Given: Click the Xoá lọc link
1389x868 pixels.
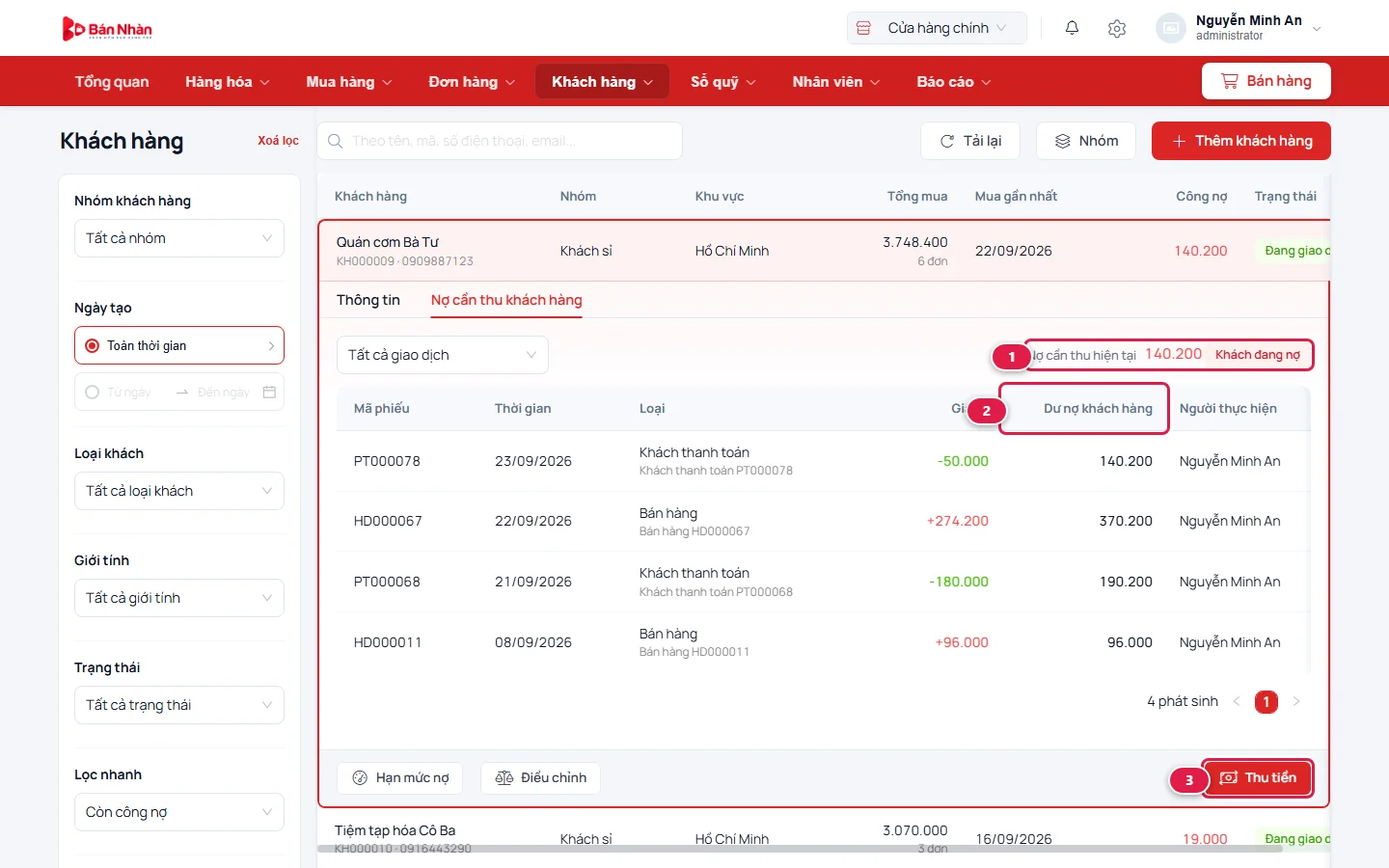Looking at the screenshot, I should coord(278,141).
